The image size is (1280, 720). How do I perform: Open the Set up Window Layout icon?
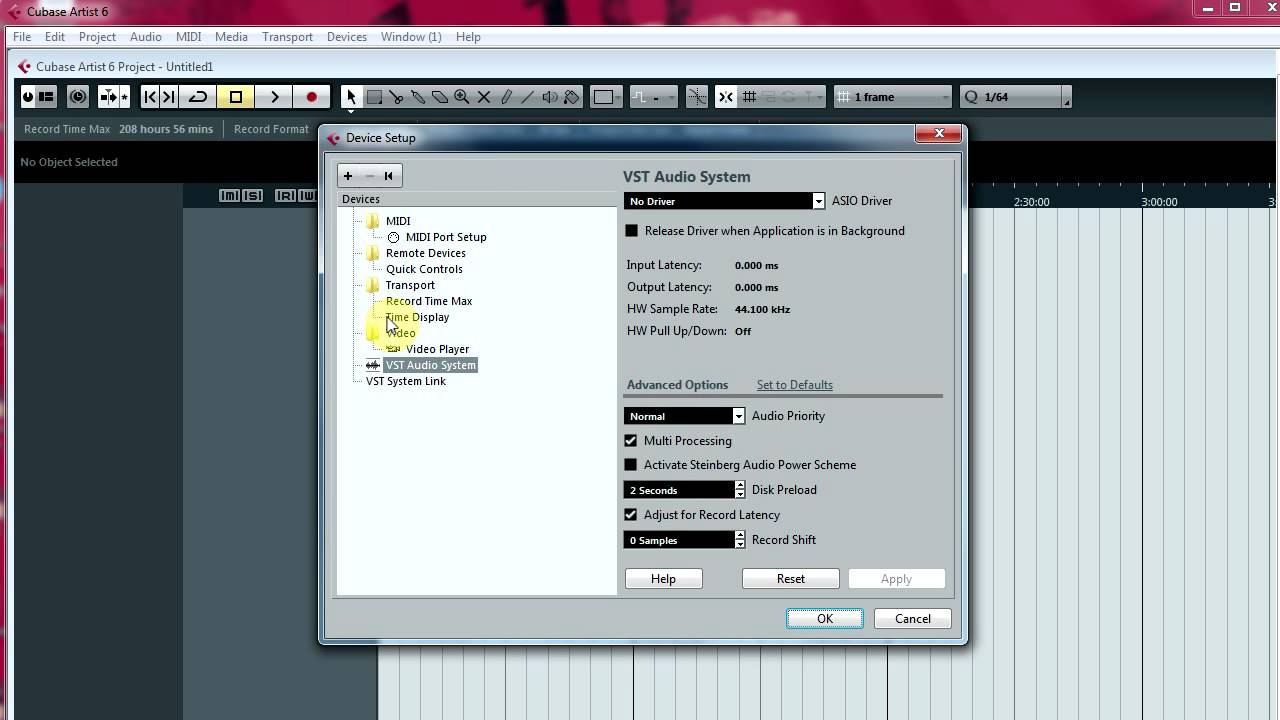pos(46,97)
